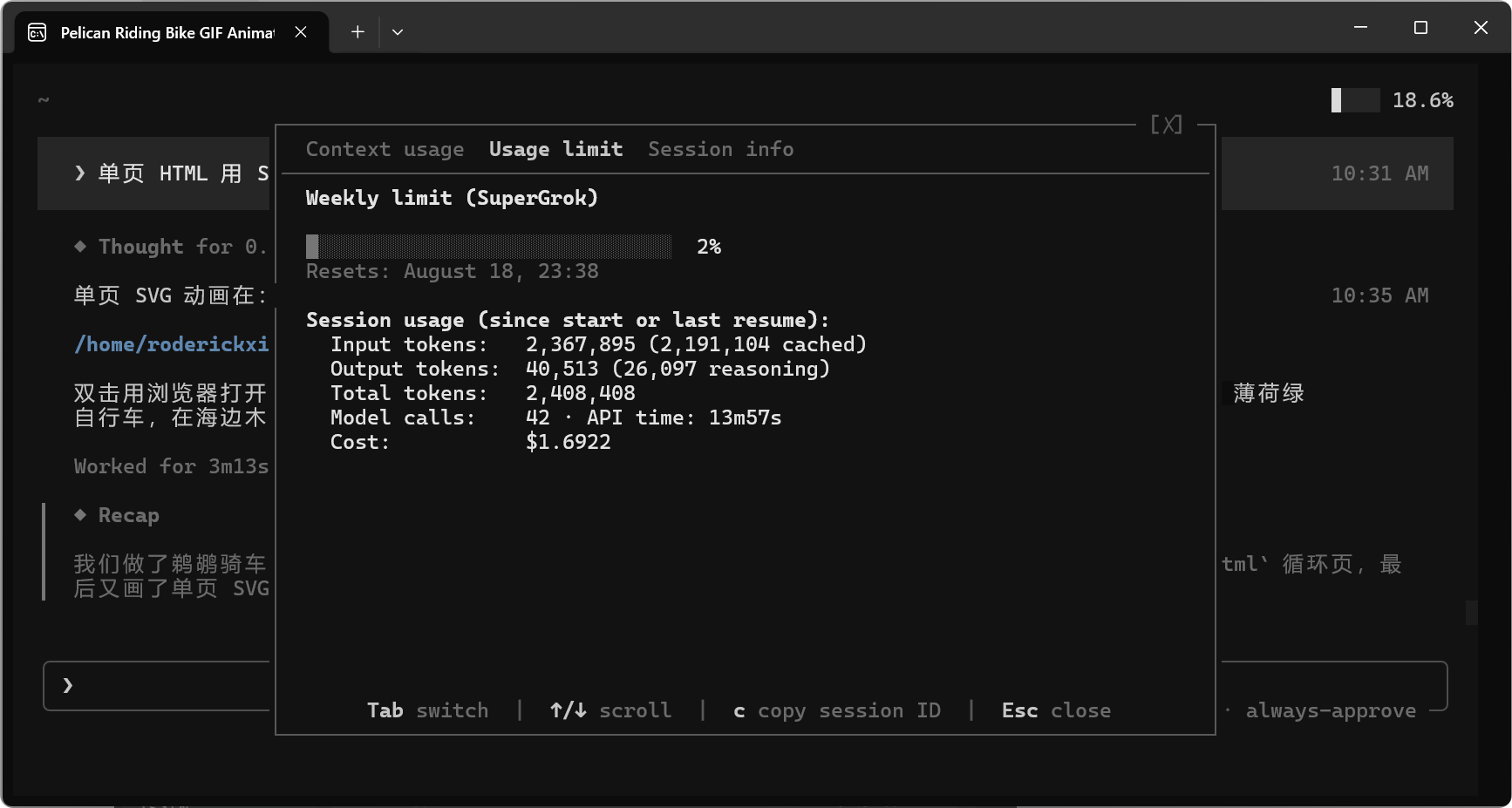Click the Total tokens value 2,408,408
1512x808 pixels.
[x=581, y=393]
